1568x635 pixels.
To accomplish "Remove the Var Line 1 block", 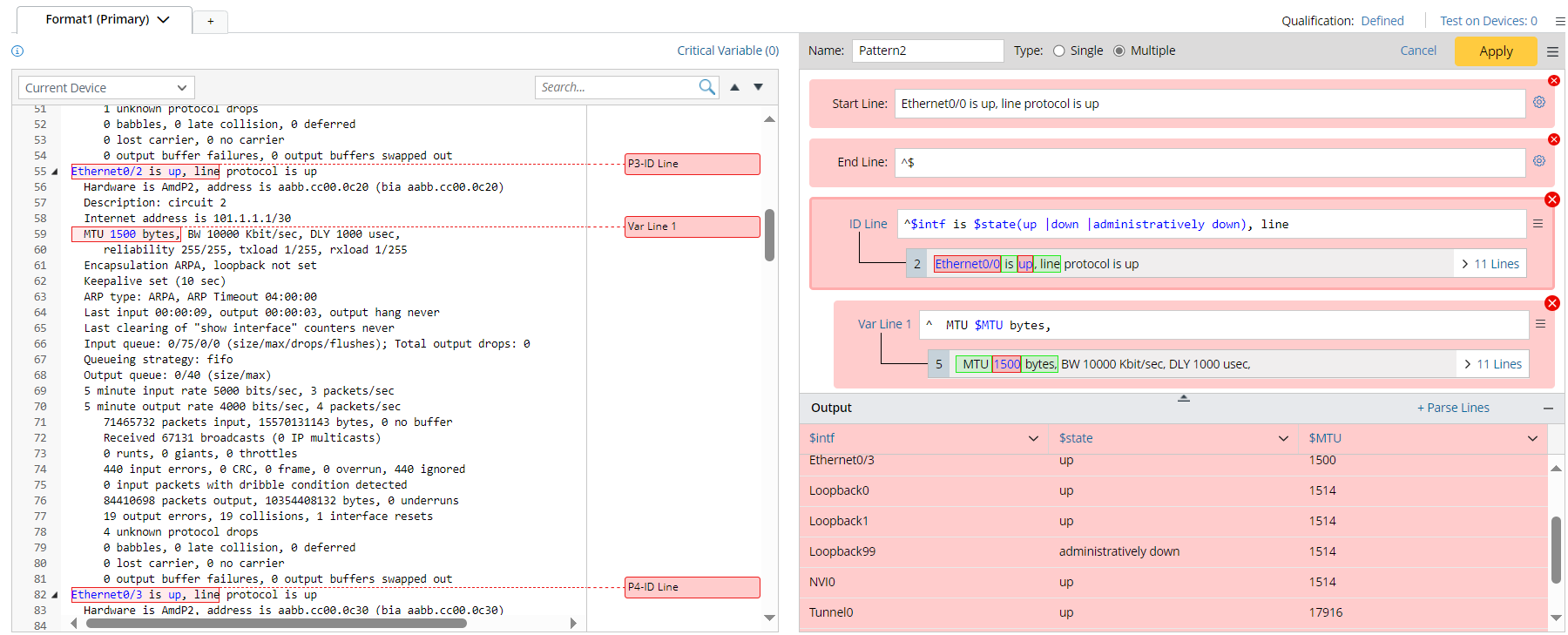I will (1551, 303).
